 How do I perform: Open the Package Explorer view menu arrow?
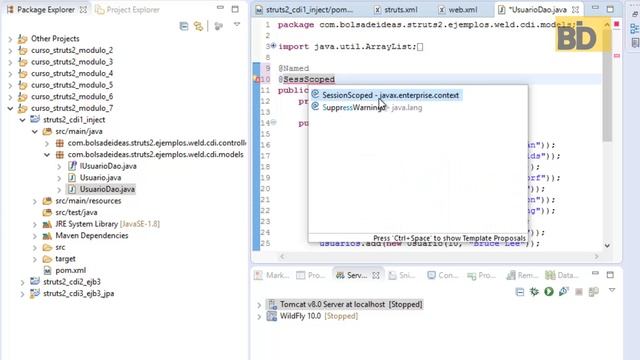237,25
